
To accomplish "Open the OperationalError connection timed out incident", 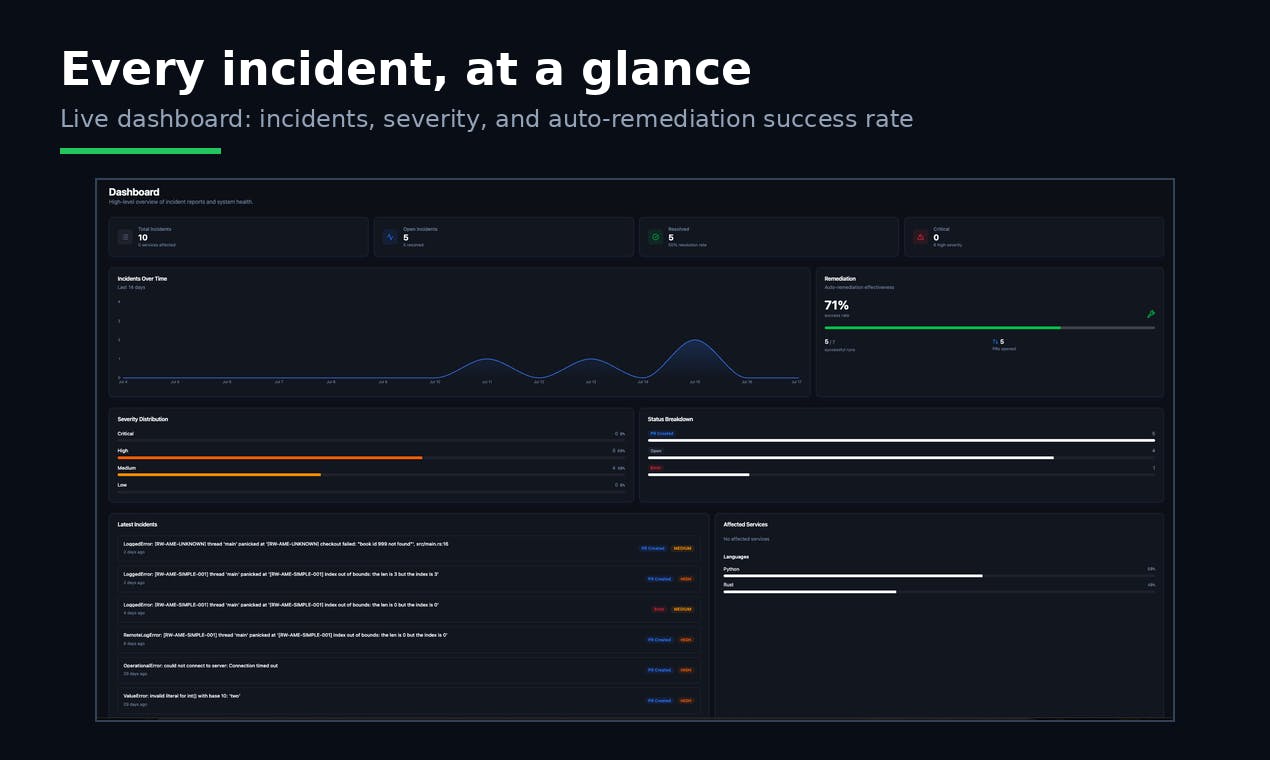I will [409, 669].
